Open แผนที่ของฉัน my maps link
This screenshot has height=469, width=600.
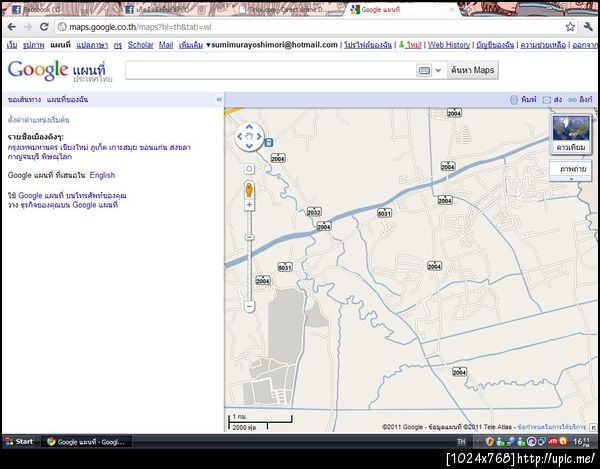pos(67,99)
